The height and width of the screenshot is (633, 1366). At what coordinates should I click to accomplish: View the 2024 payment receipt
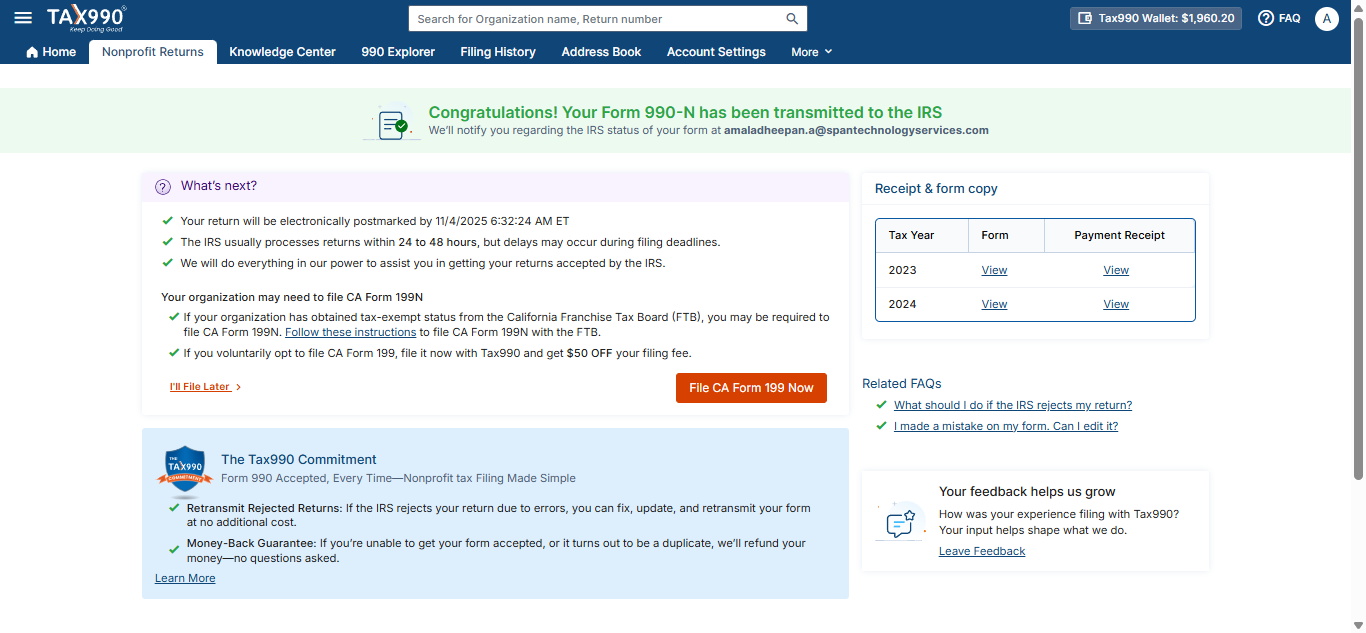pyautogui.click(x=1116, y=304)
